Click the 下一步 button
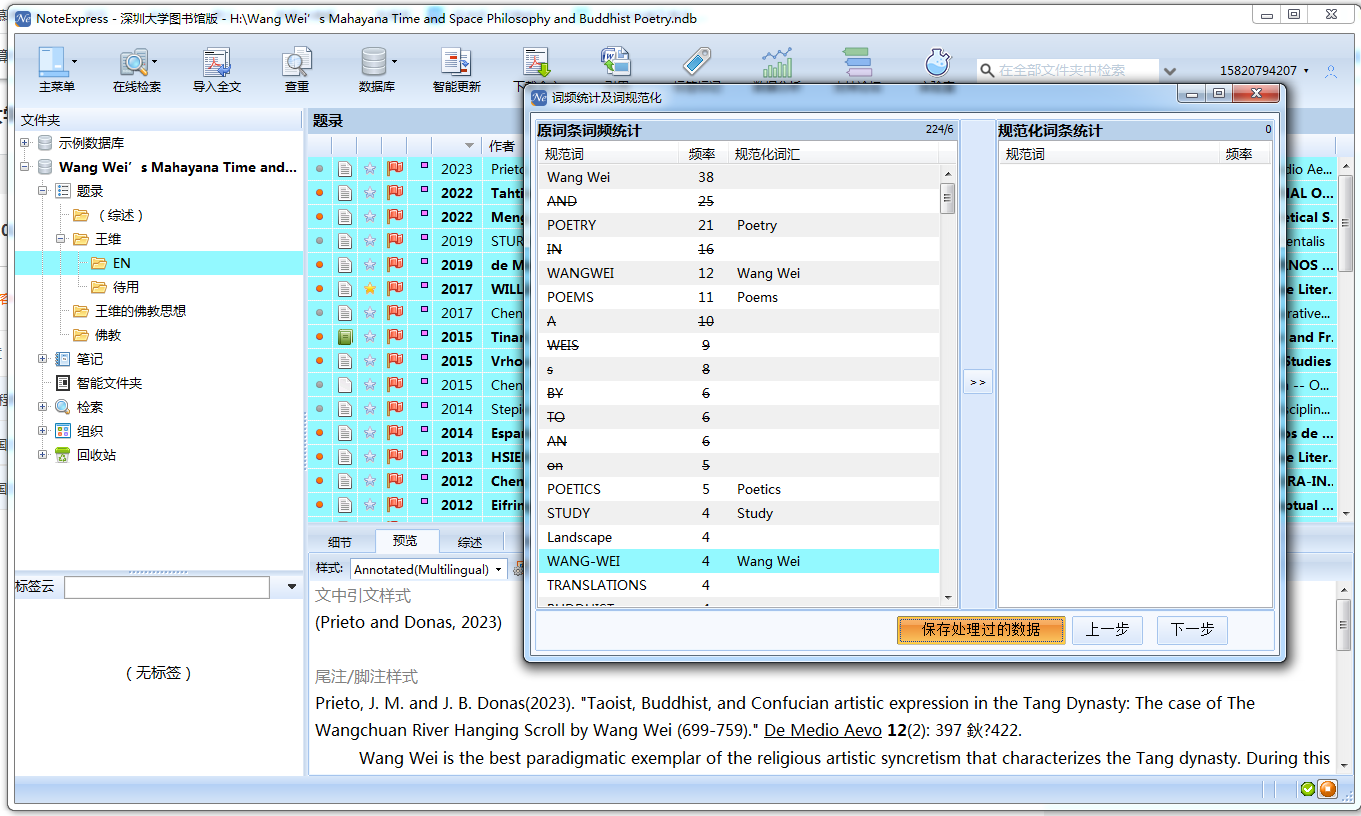 pyautogui.click(x=1192, y=629)
